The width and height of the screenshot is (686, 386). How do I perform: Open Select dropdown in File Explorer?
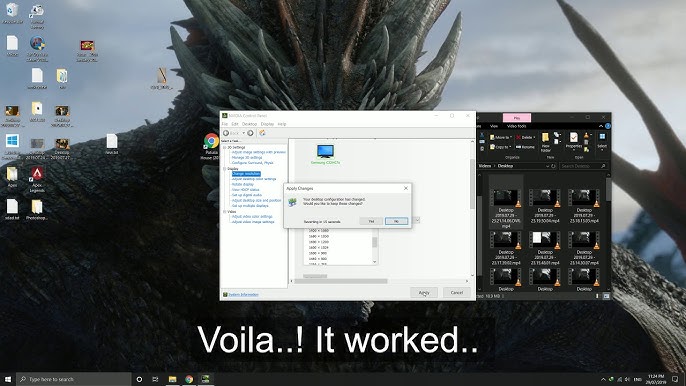[602, 142]
